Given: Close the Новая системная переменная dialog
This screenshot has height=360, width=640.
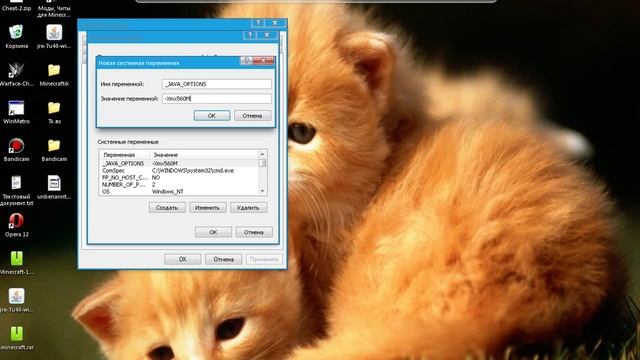Looking at the screenshot, I should tap(264, 61).
